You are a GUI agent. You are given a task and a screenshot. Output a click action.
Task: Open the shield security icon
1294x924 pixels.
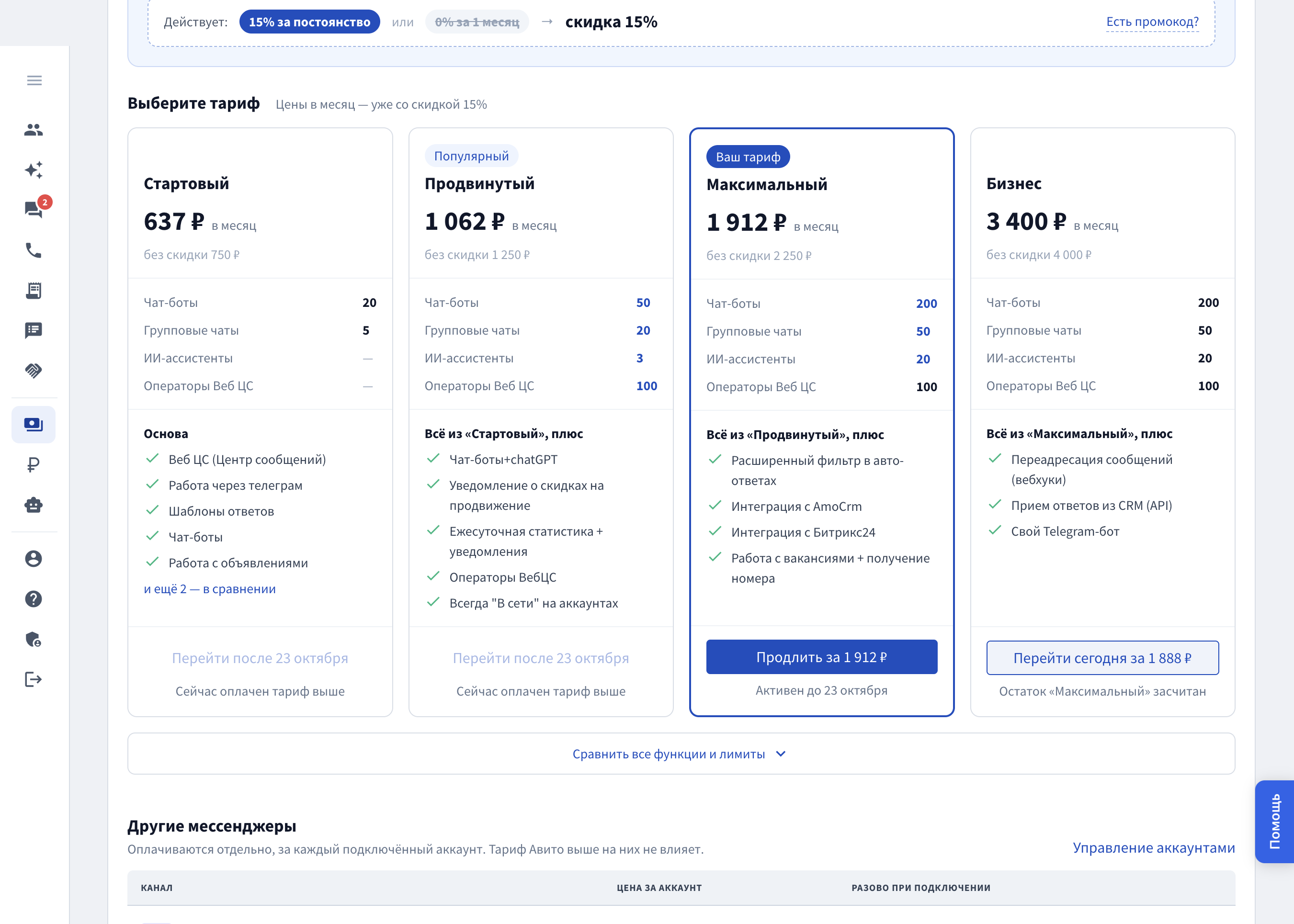click(34, 639)
